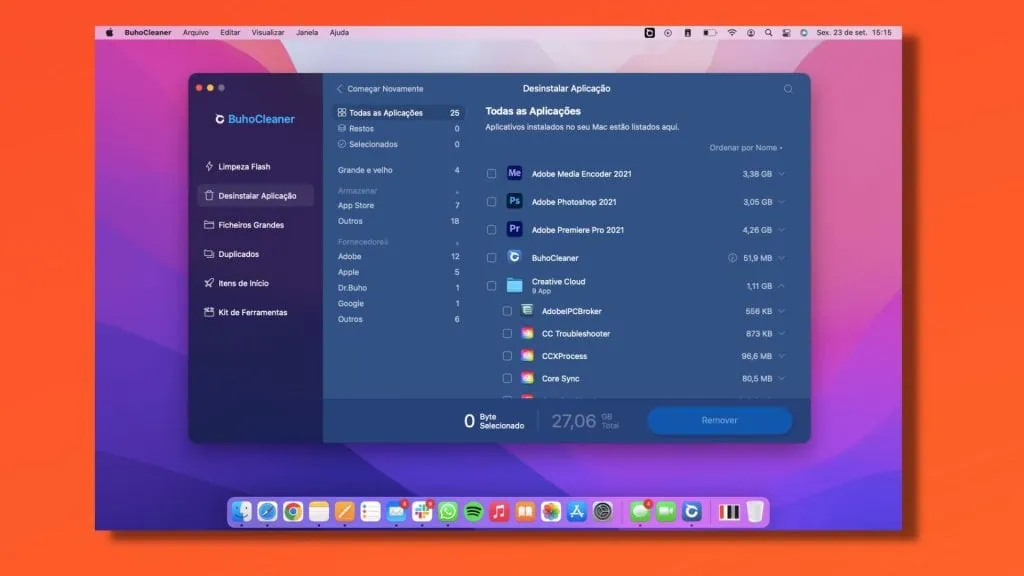This screenshot has height=576, width=1024.
Task: Expand Adobe Premiere Pro 2021 details
Action: [x=781, y=230]
